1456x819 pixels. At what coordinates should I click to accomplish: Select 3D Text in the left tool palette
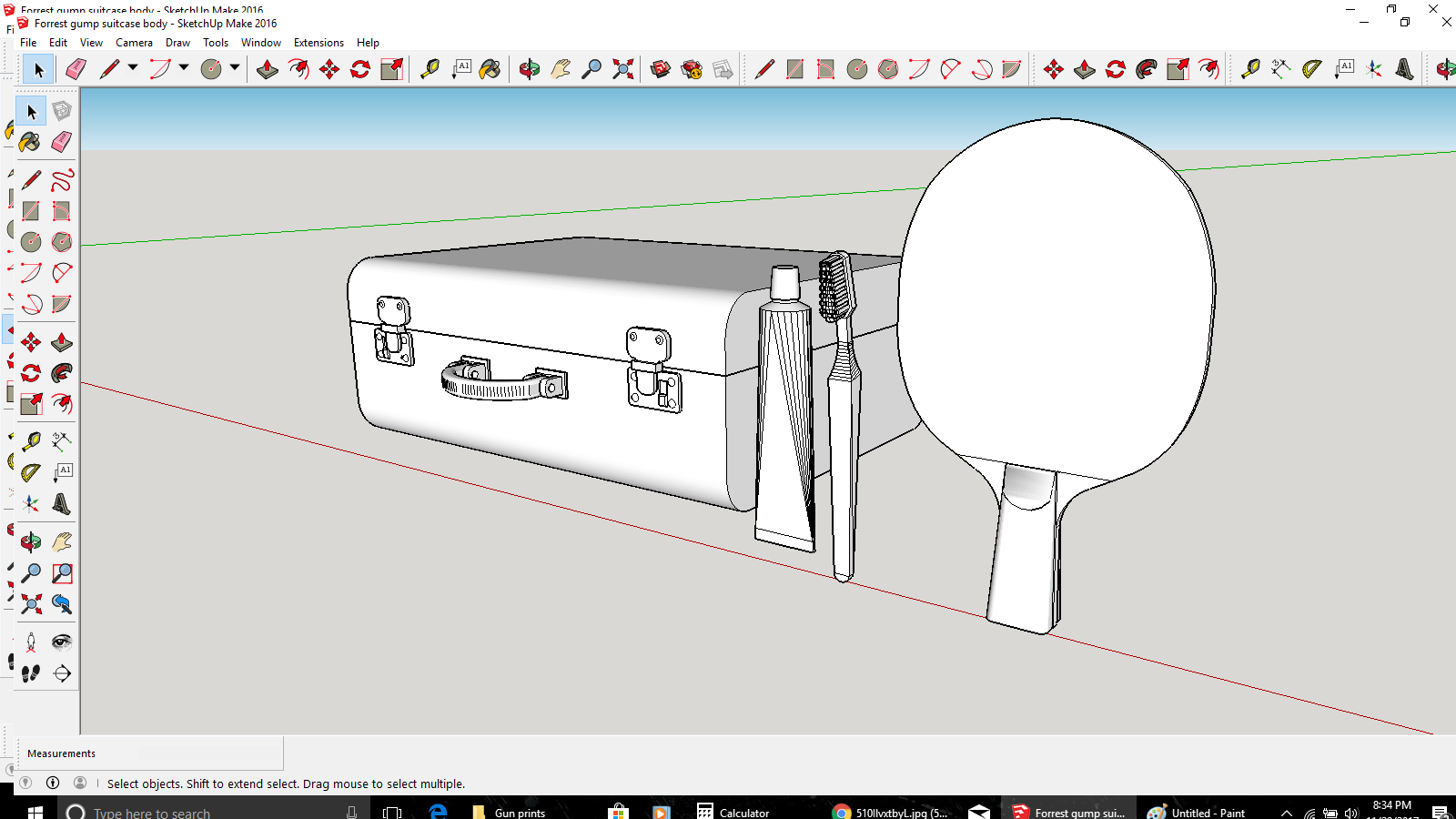pyautogui.click(x=62, y=504)
